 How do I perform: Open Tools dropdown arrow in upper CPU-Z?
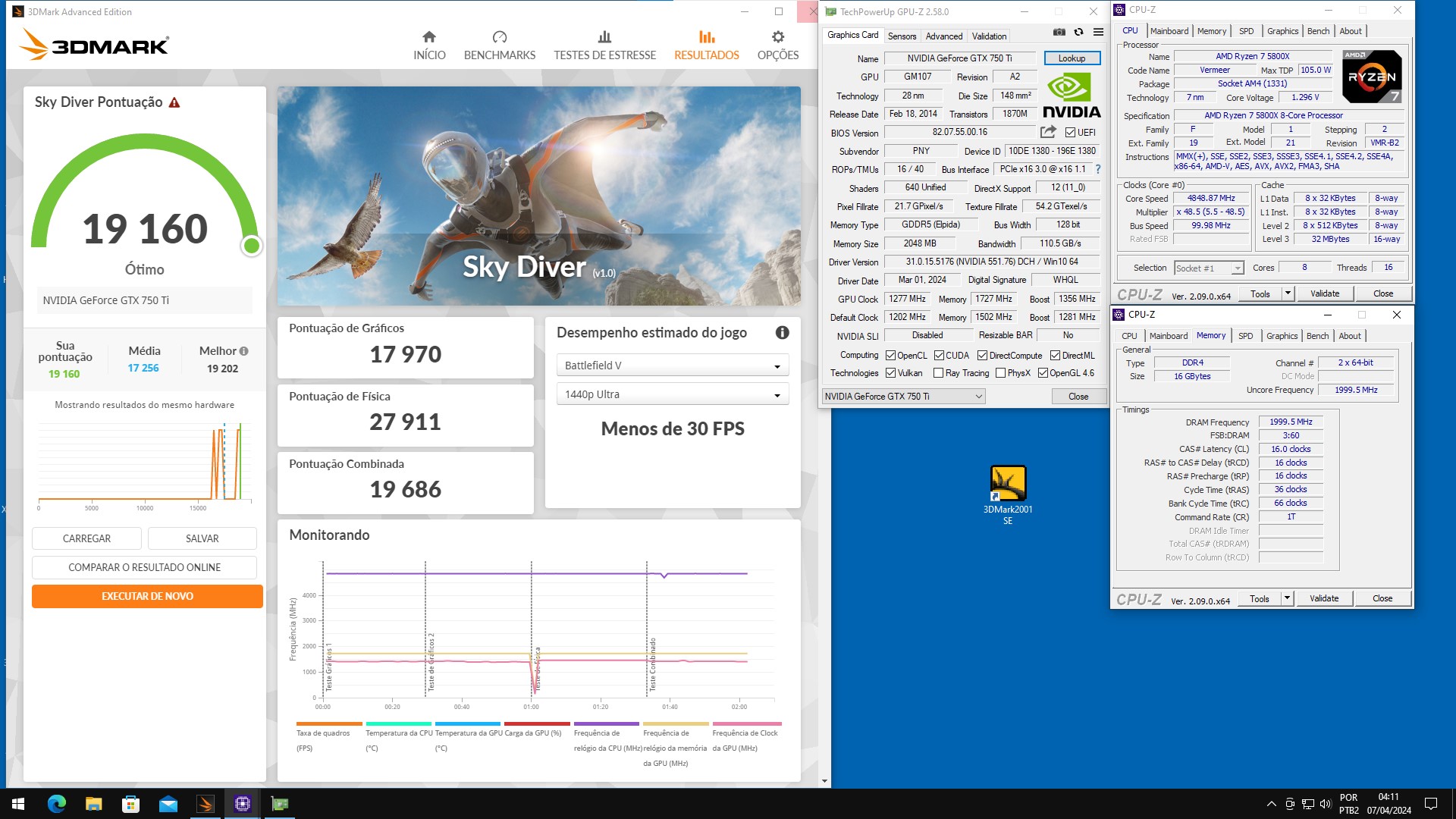(x=1287, y=293)
